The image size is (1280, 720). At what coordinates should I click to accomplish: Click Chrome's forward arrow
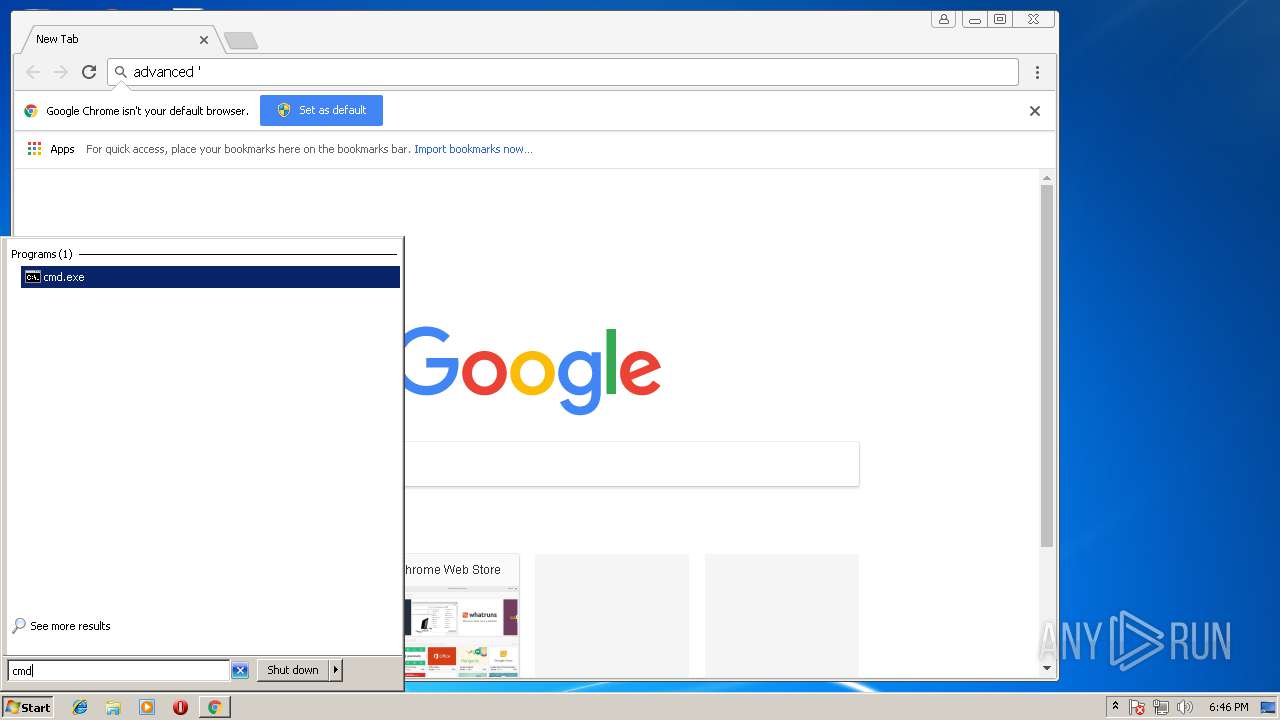pos(61,72)
